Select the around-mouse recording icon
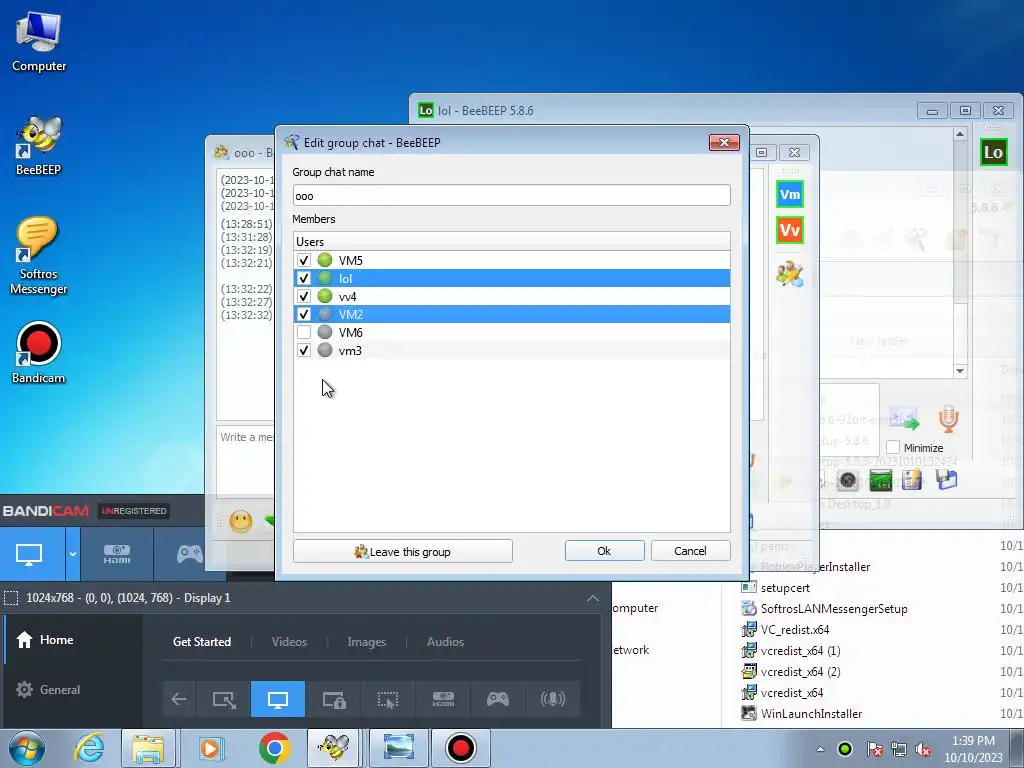Viewport: 1024px width, 768px height. pos(388,699)
